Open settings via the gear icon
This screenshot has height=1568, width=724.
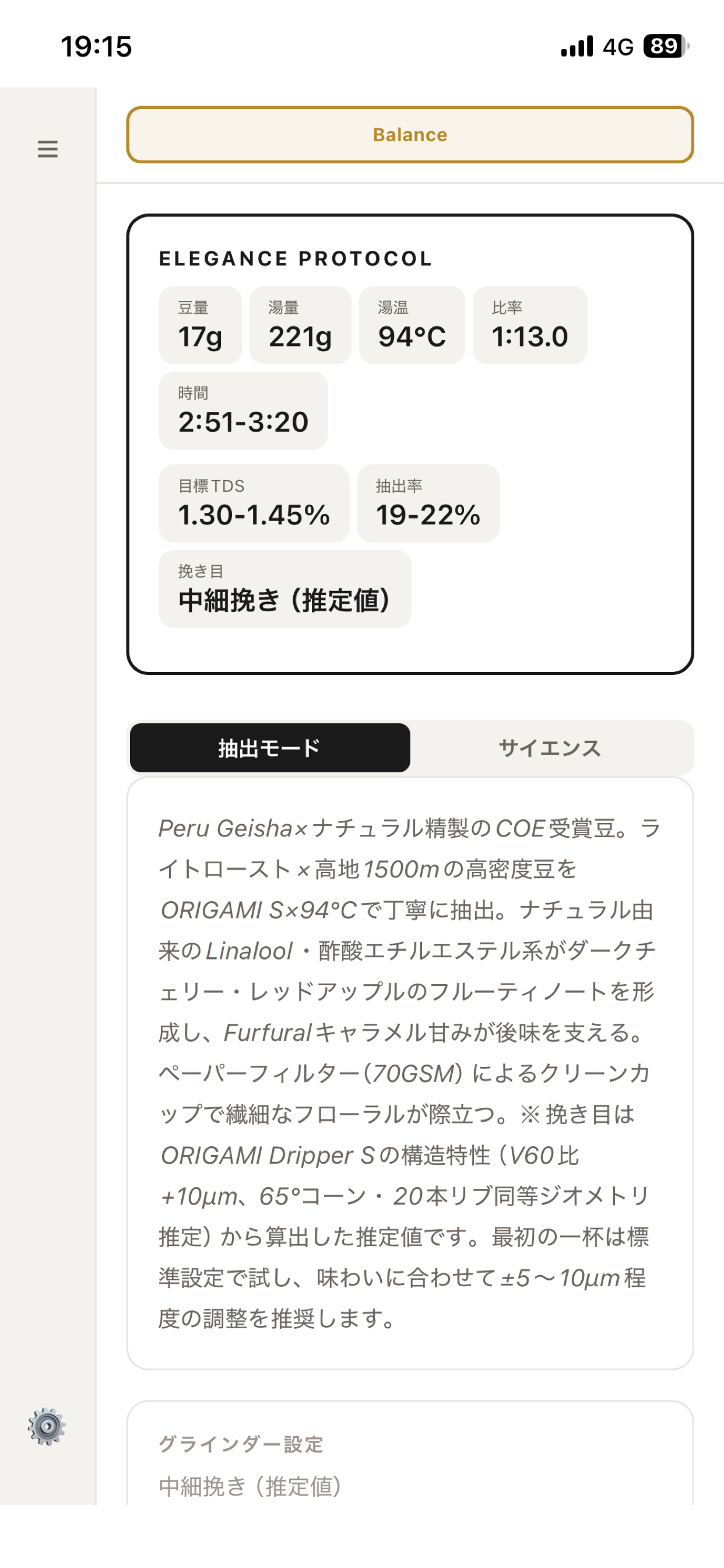pyautogui.click(x=47, y=1426)
